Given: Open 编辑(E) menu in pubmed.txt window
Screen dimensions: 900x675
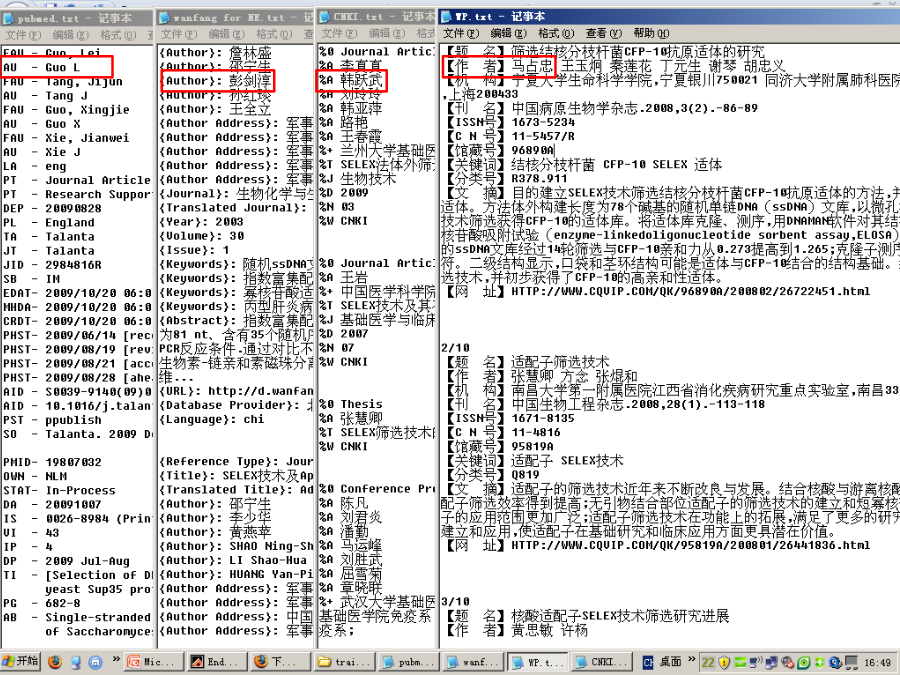Looking at the screenshot, I should point(71,34).
